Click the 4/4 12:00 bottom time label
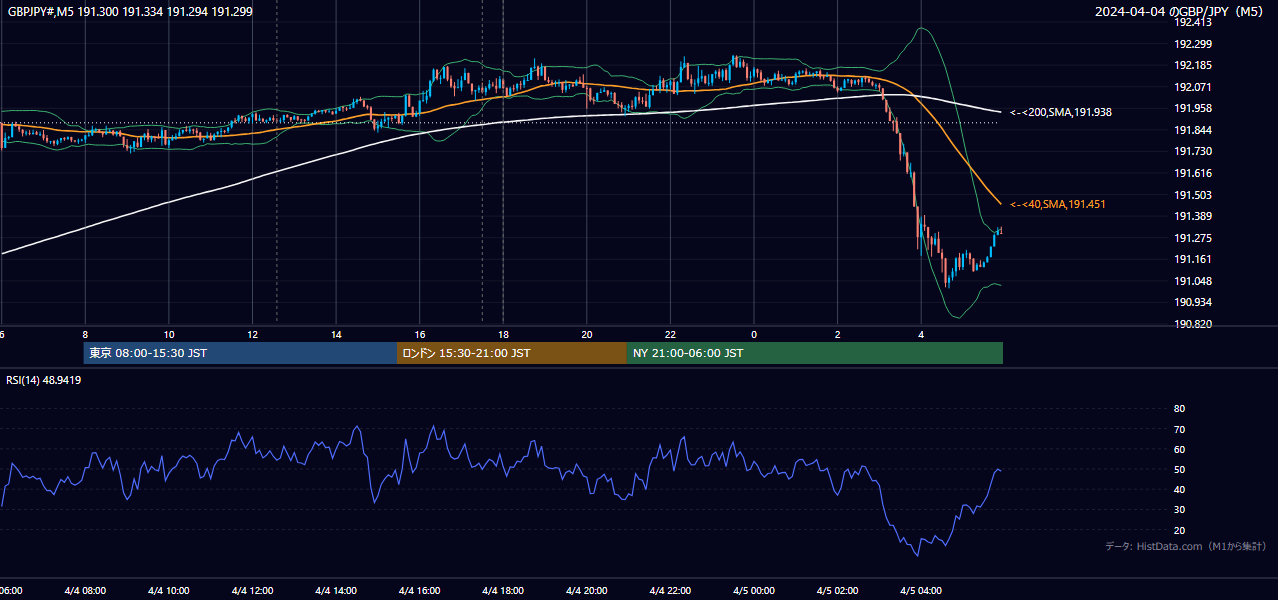1278x600 pixels. [x=252, y=591]
